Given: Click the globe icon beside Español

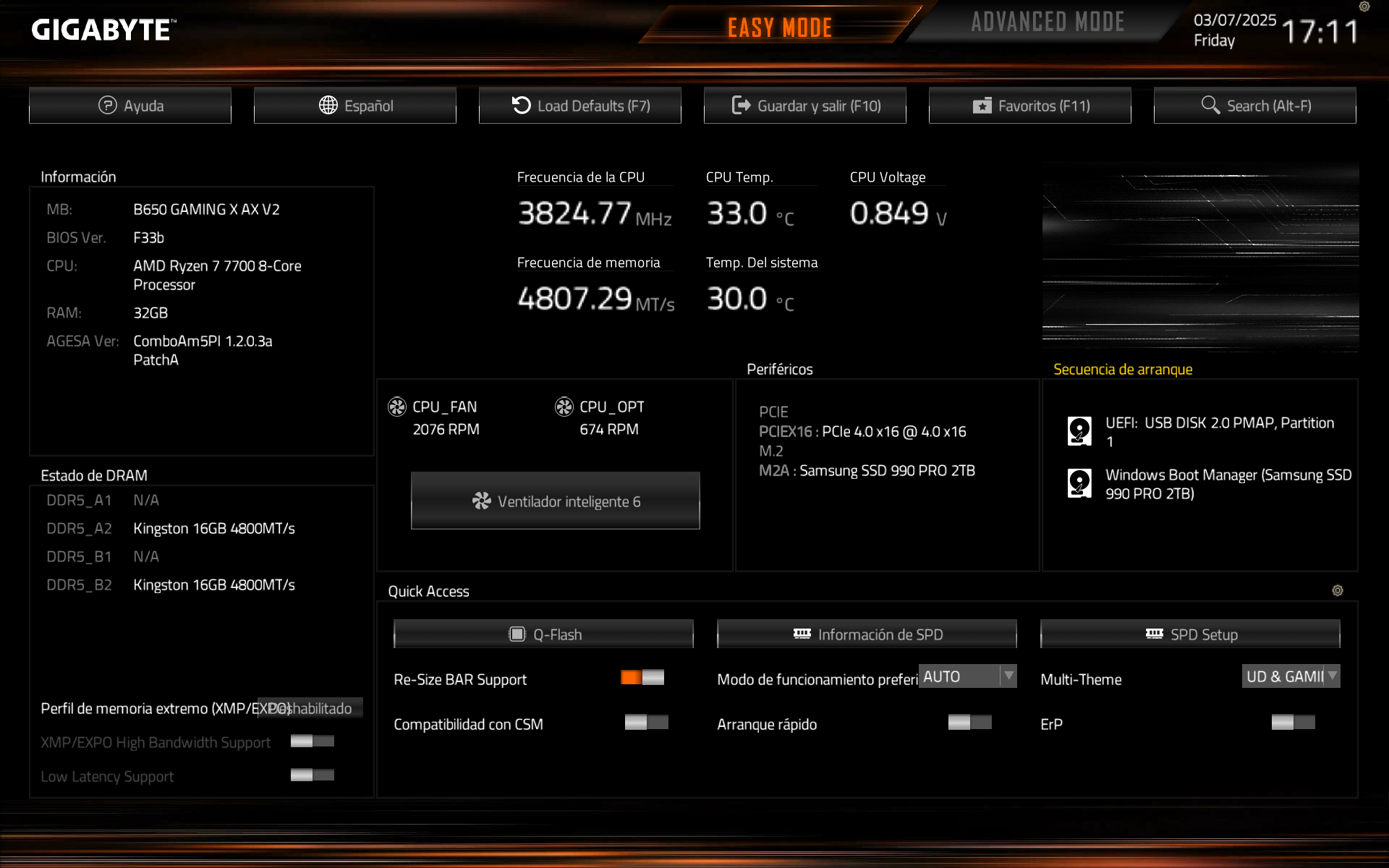Looking at the screenshot, I should (x=328, y=106).
